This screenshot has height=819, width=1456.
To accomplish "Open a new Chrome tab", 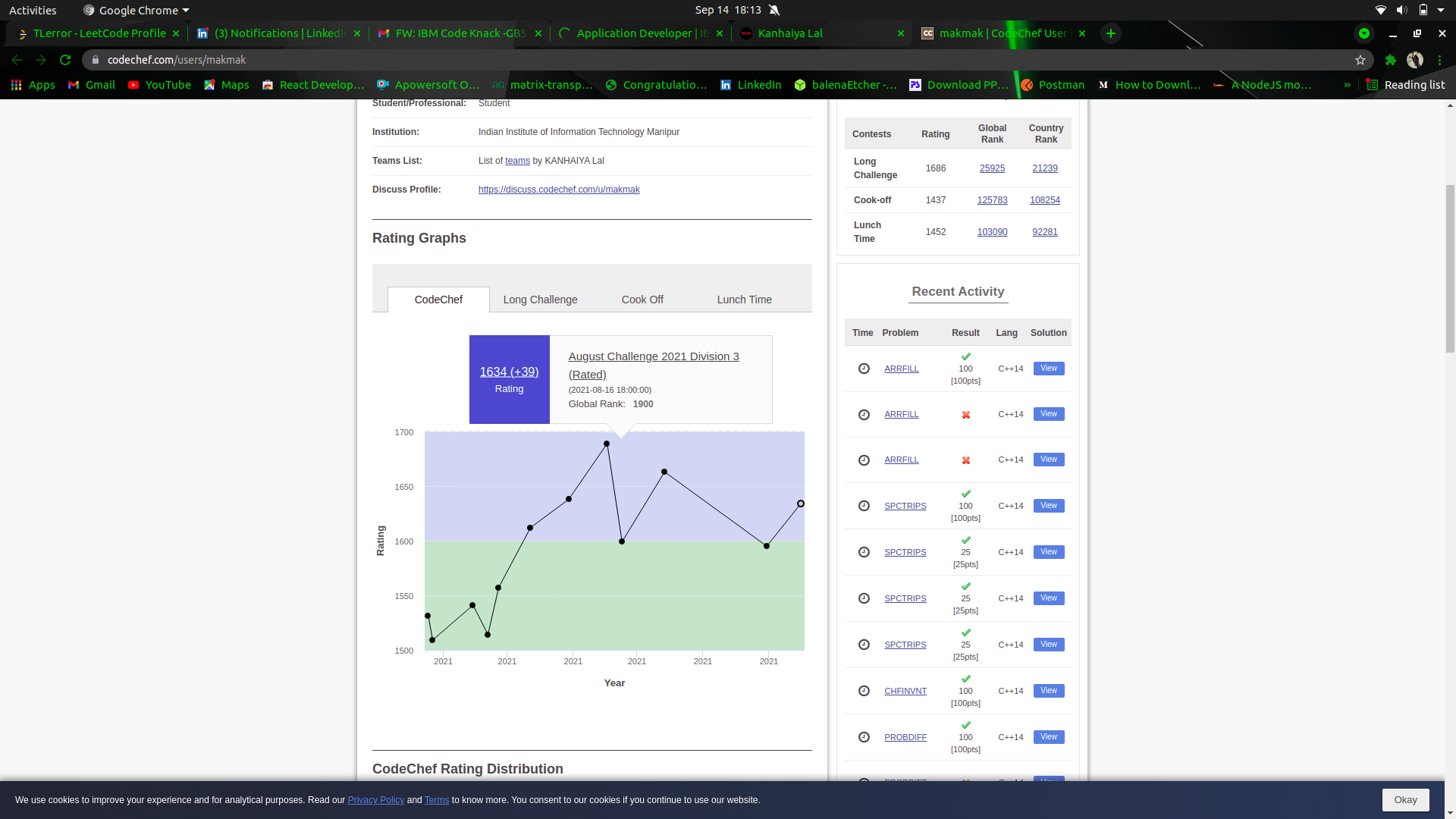I will (x=1111, y=33).
